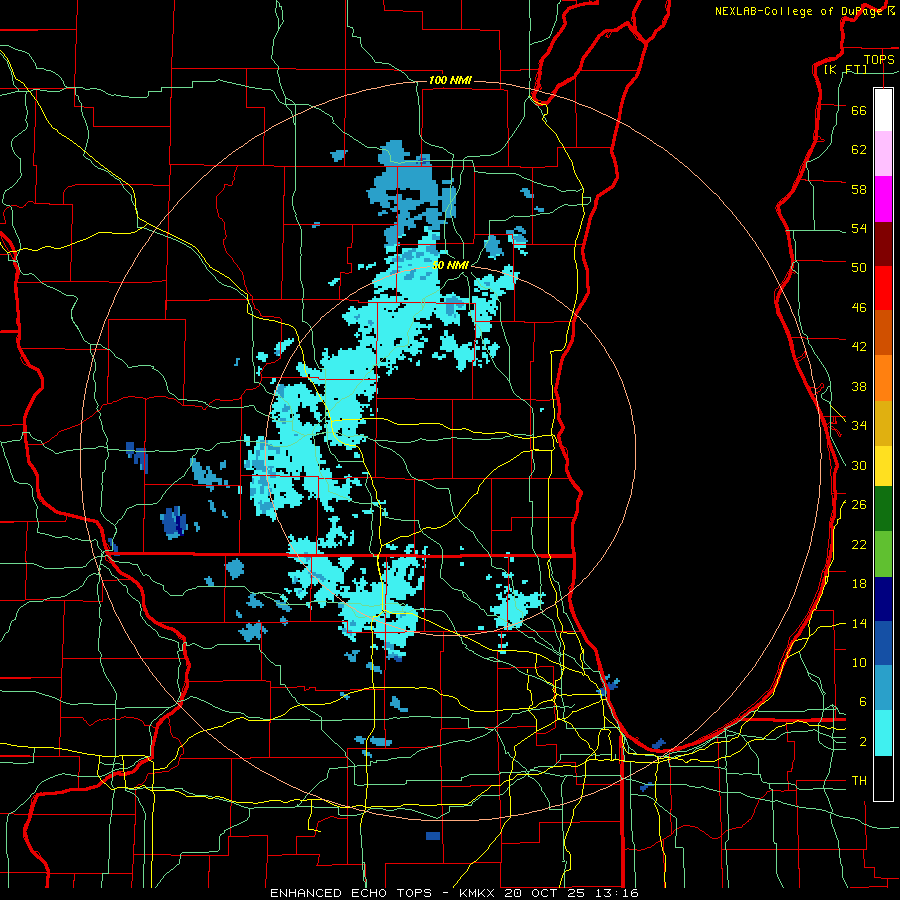Select the "46" legend value
The image size is (900, 900).
[859, 308]
